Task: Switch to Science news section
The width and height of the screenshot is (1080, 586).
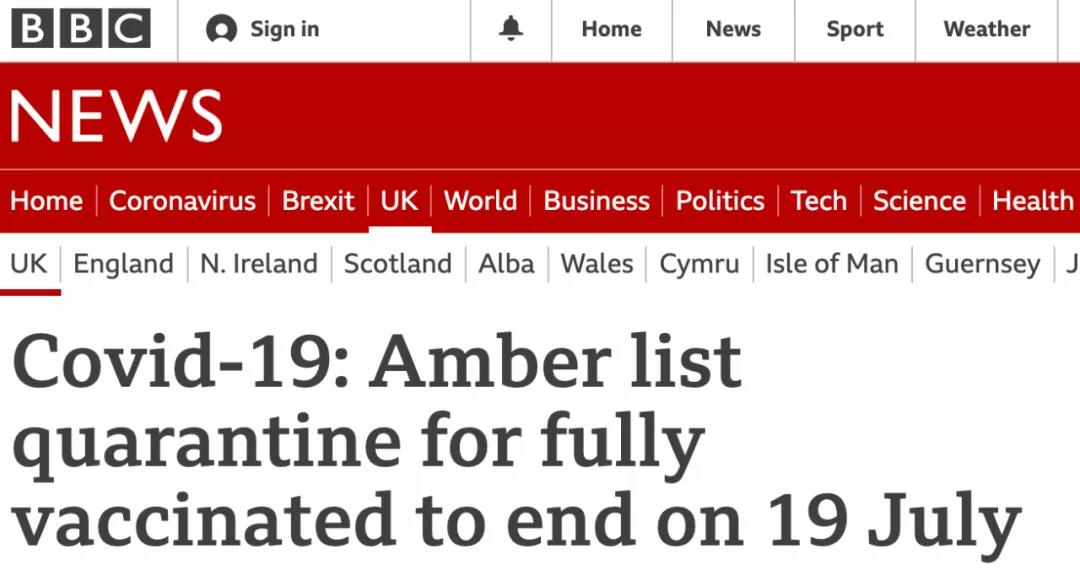Action: [x=919, y=201]
